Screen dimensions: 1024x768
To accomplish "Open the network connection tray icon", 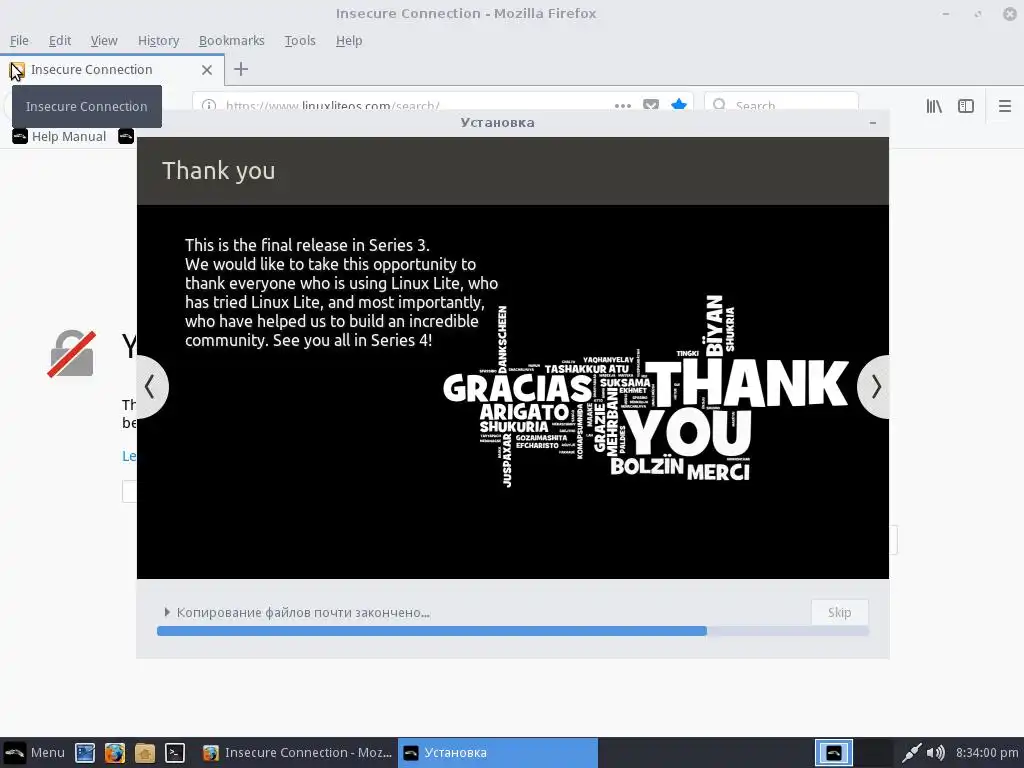I will coord(911,753).
